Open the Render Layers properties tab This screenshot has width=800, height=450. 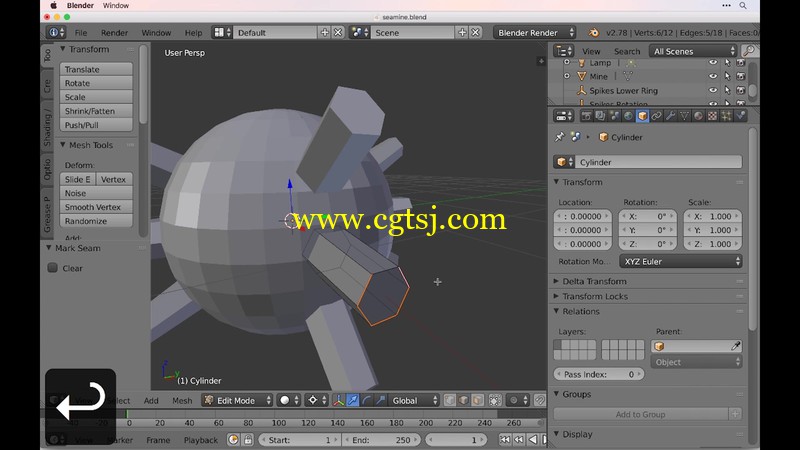[x=600, y=116]
